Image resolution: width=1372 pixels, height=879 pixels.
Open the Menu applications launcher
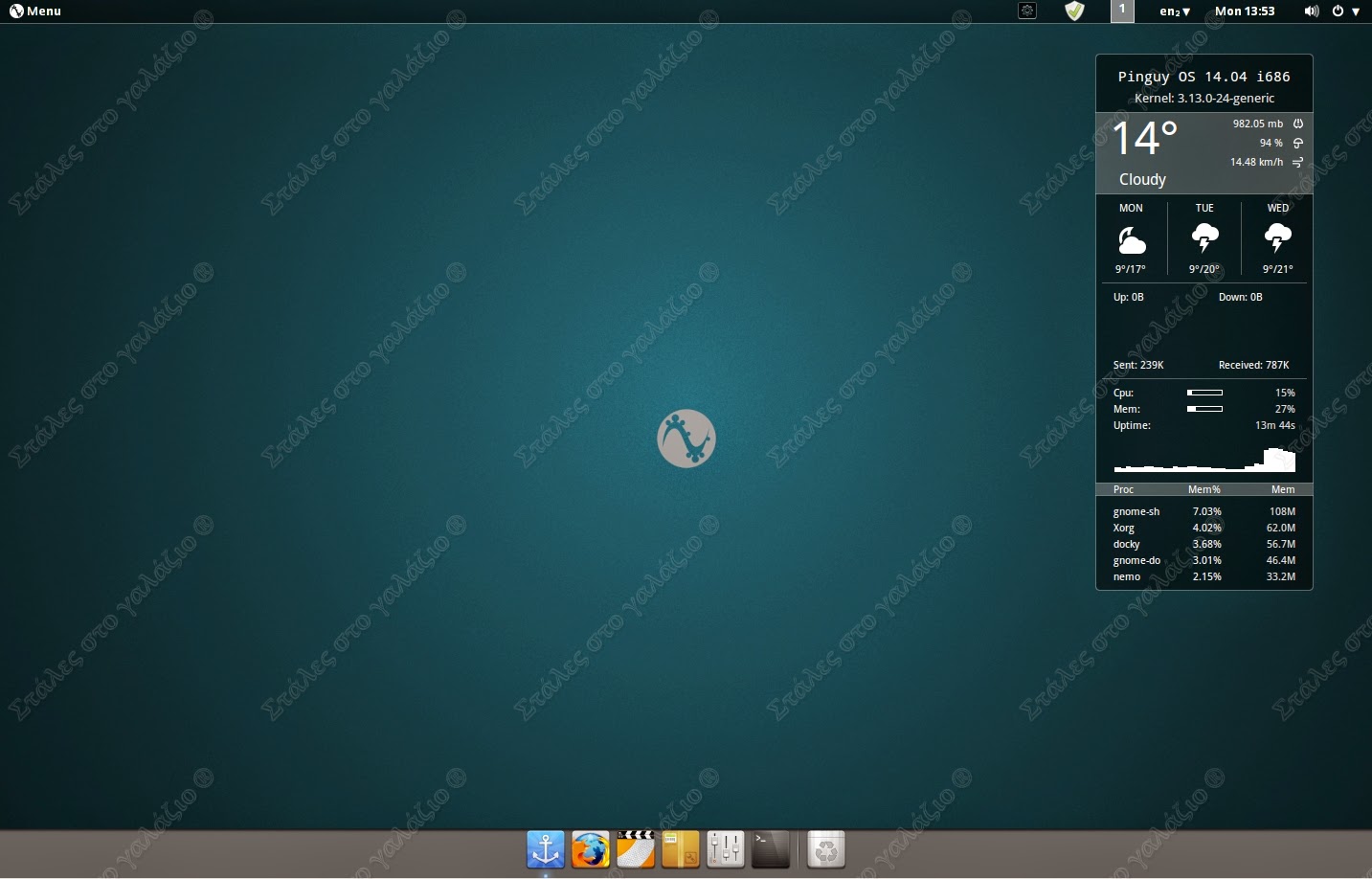click(35, 11)
